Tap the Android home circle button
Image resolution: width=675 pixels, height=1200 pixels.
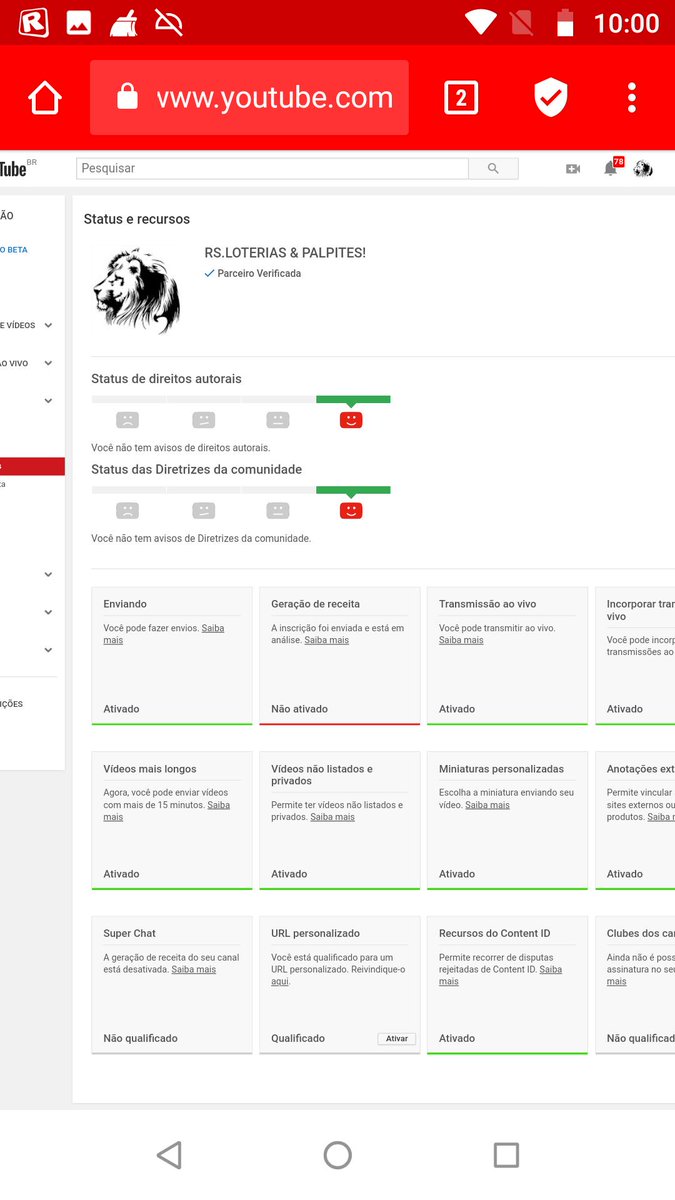[338, 1155]
